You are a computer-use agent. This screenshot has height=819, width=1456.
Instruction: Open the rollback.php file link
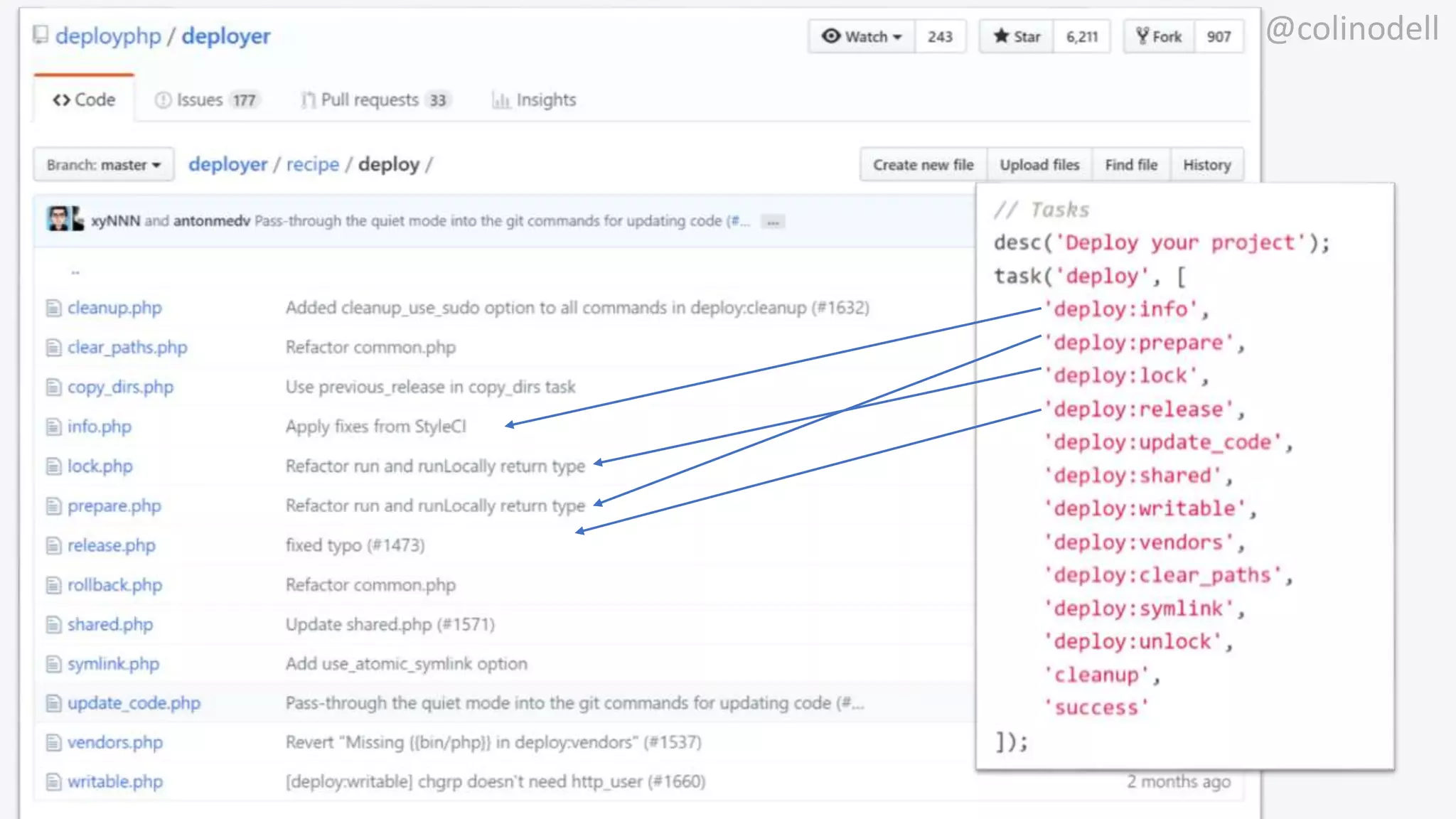coord(114,585)
